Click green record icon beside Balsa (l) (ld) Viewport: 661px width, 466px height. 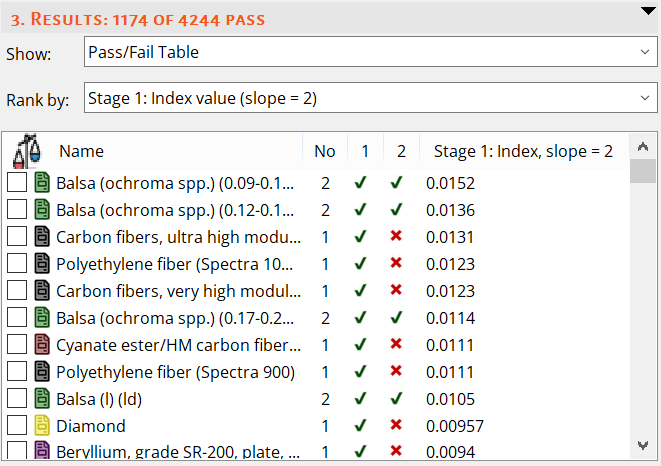(42, 399)
